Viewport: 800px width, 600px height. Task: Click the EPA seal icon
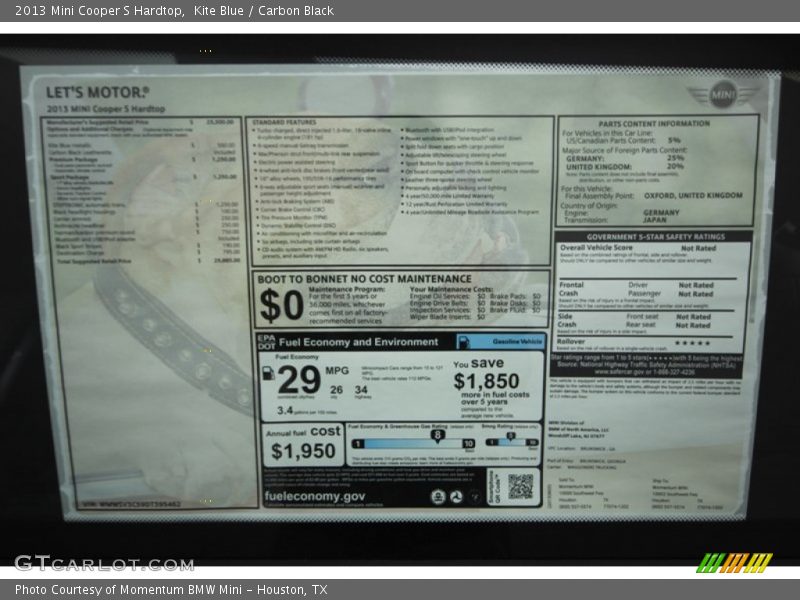(x=438, y=496)
